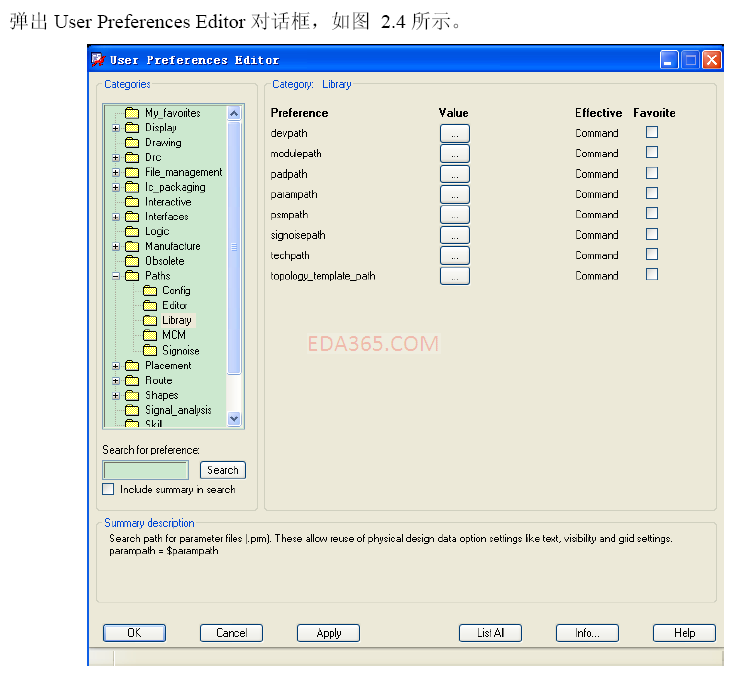The width and height of the screenshot is (749, 688).
Task: Open modulepath value browse button
Action: click(x=455, y=154)
